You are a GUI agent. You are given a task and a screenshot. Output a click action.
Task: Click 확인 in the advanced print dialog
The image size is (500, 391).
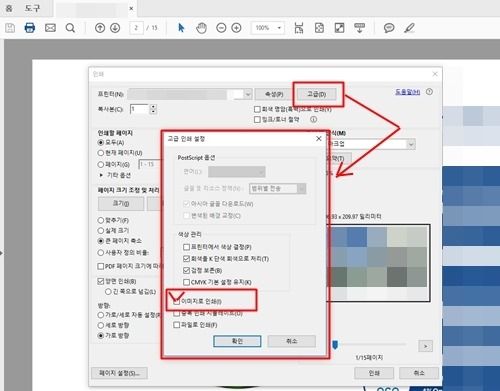[237, 341]
